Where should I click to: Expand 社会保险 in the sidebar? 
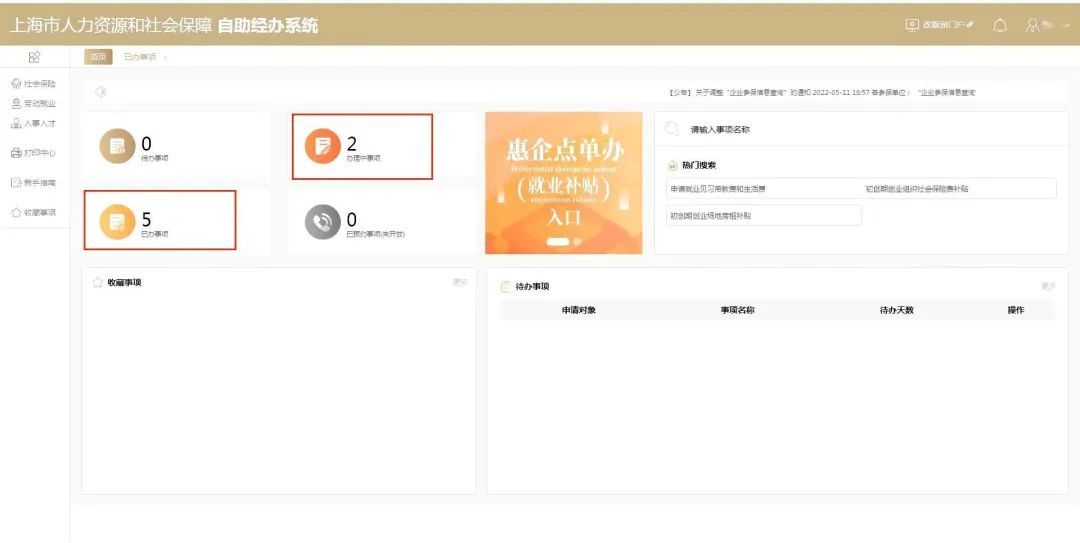pos(34,84)
